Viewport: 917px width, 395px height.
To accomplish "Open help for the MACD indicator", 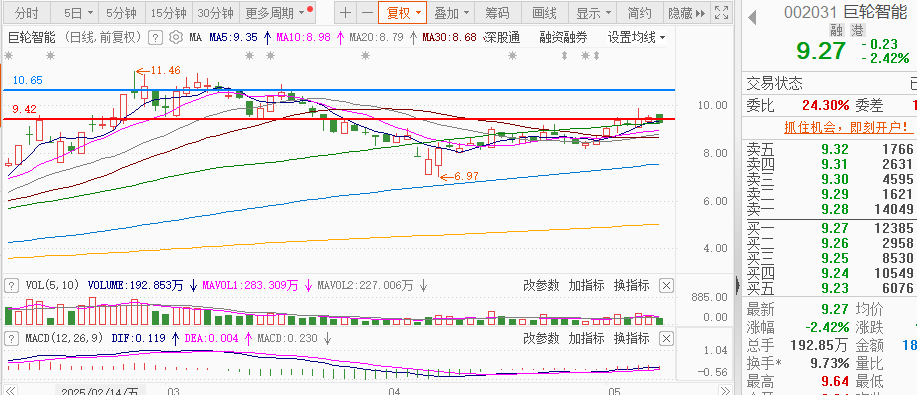I will [x=11, y=338].
